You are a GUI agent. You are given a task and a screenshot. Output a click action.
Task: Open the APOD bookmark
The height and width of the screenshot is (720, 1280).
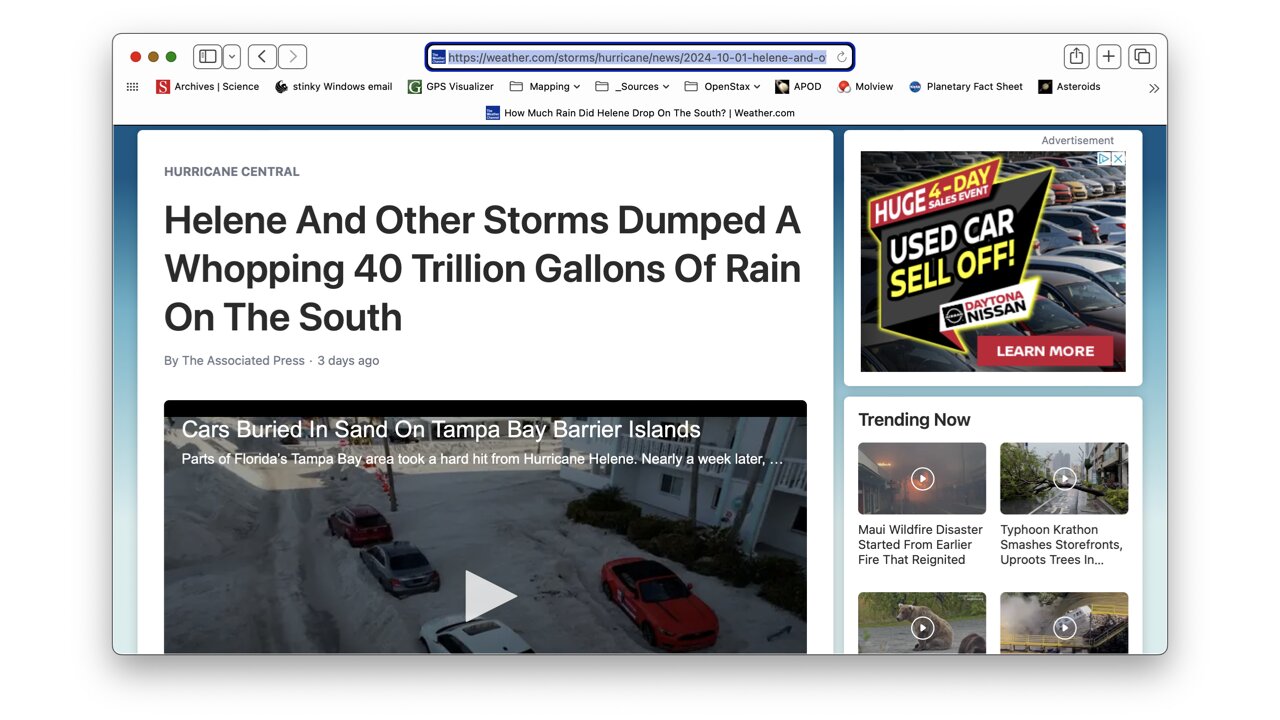tap(798, 87)
